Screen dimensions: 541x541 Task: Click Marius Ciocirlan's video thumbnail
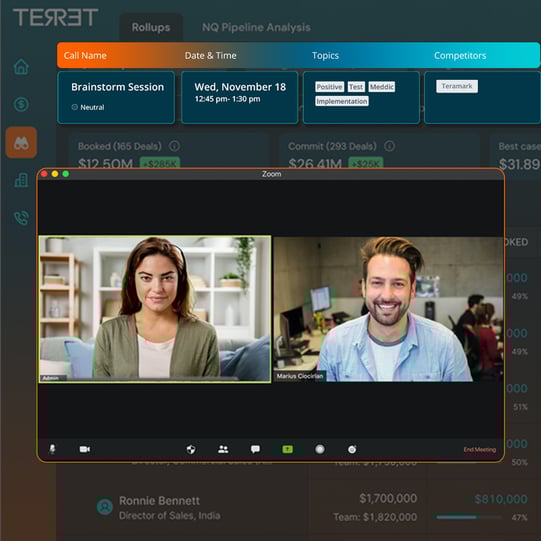[388, 309]
